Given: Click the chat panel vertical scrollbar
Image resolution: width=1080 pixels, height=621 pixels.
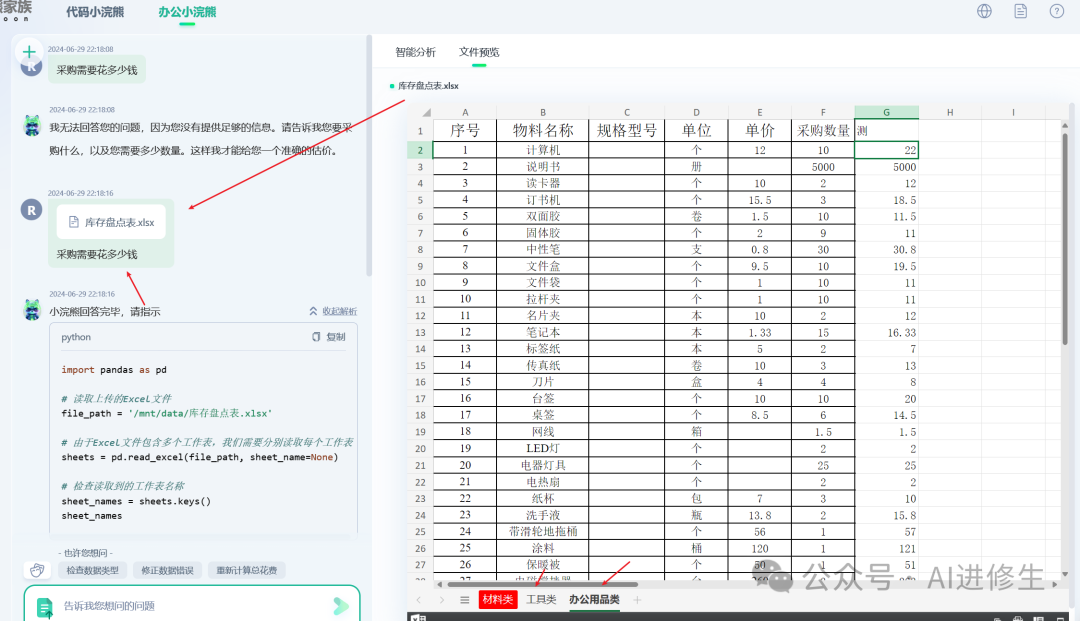Looking at the screenshot, I should [369, 155].
